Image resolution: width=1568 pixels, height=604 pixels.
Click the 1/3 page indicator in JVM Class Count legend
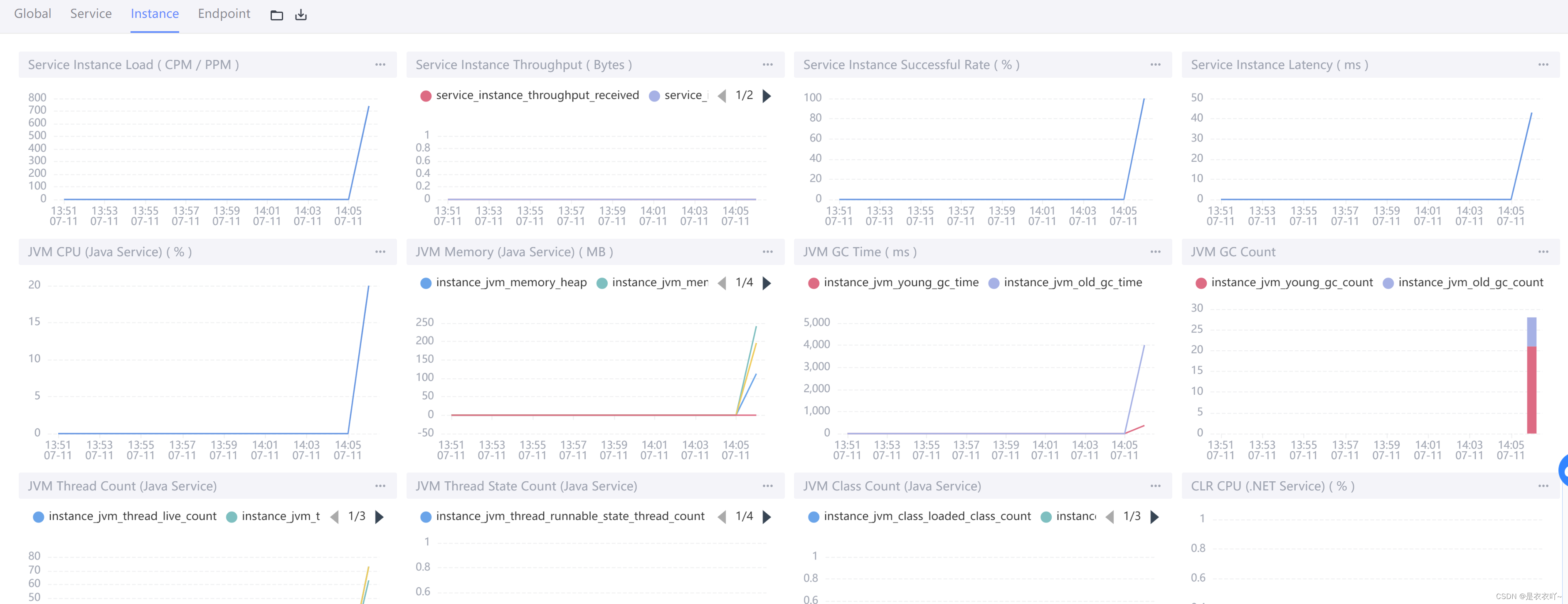point(1132,517)
